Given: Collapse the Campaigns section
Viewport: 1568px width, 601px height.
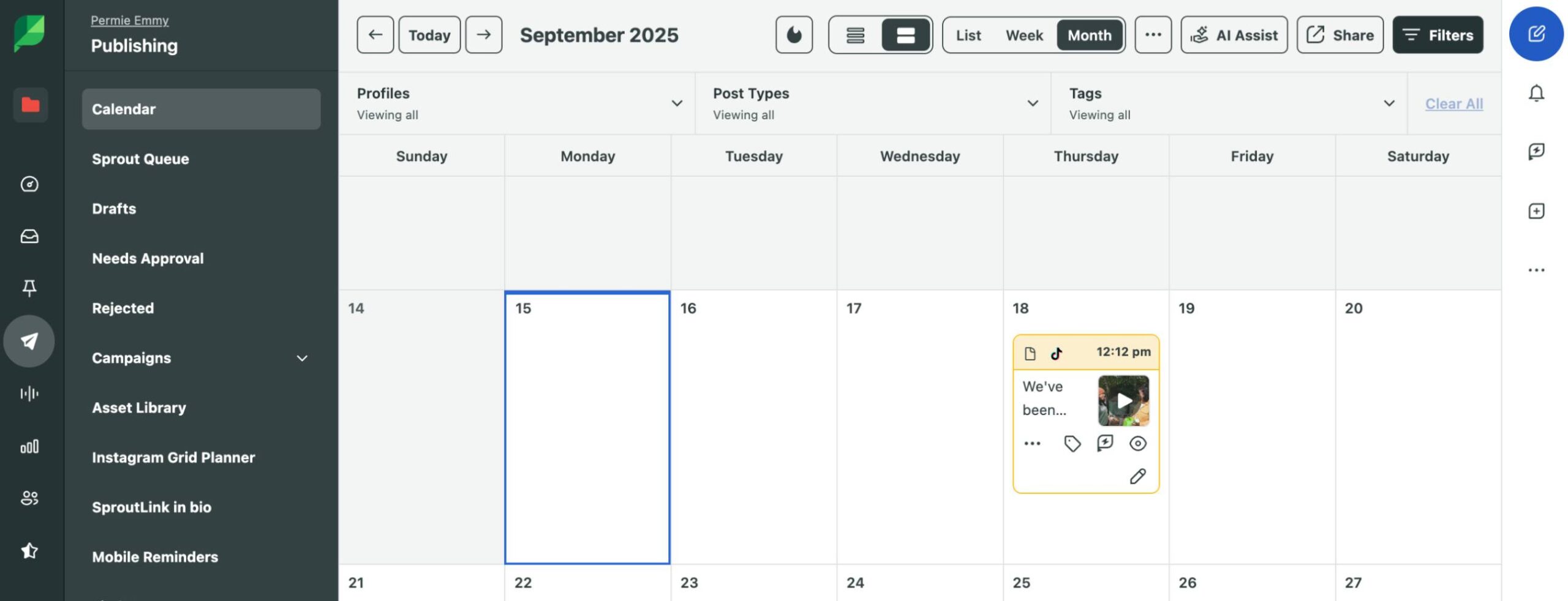Looking at the screenshot, I should (301, 358).
